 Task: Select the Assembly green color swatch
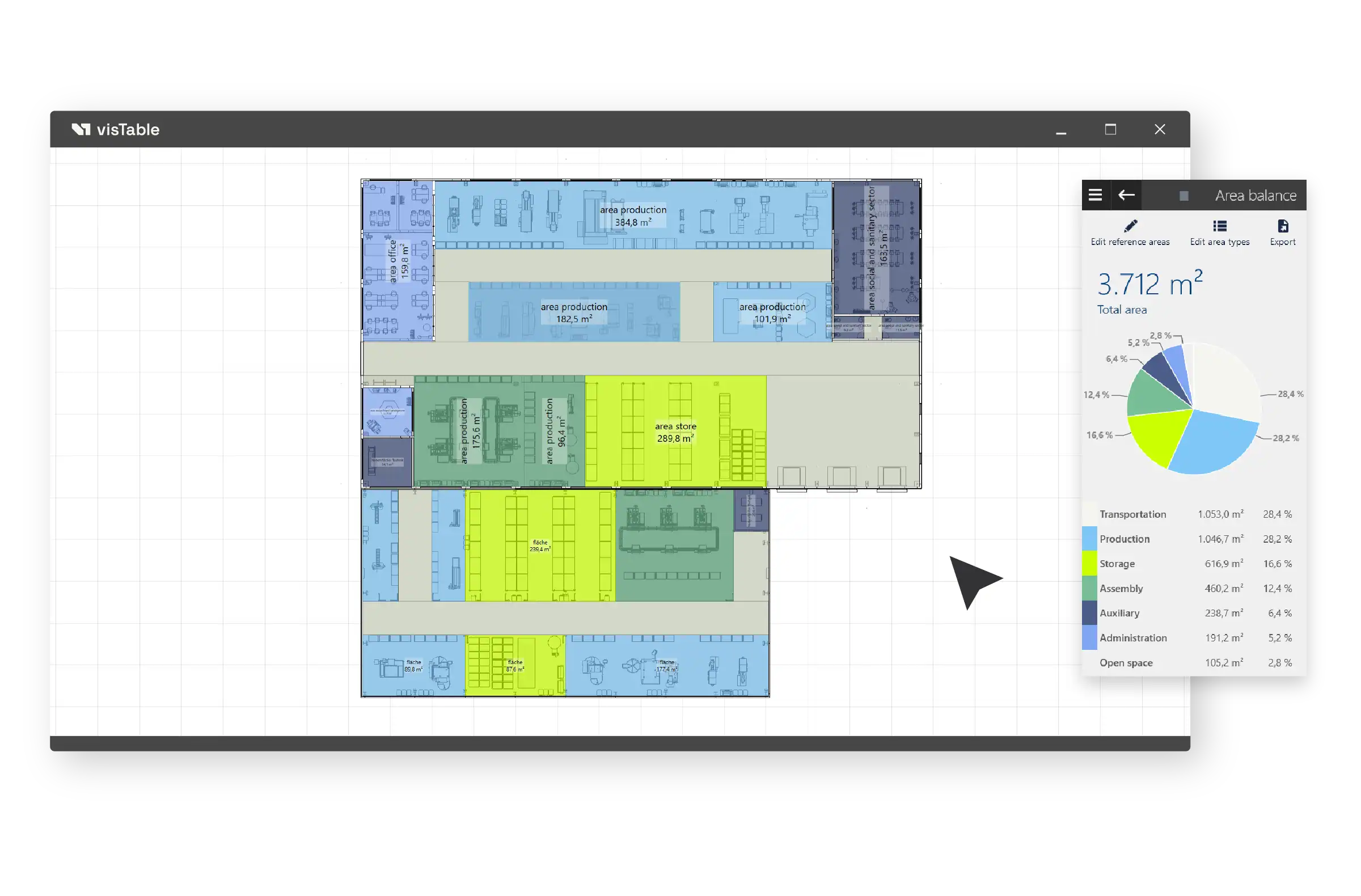point(1089,588)
